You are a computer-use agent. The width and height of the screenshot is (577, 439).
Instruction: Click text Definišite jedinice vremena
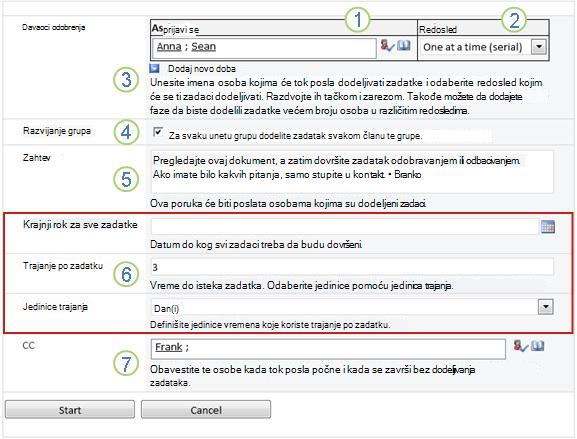[x=270, y=325]
